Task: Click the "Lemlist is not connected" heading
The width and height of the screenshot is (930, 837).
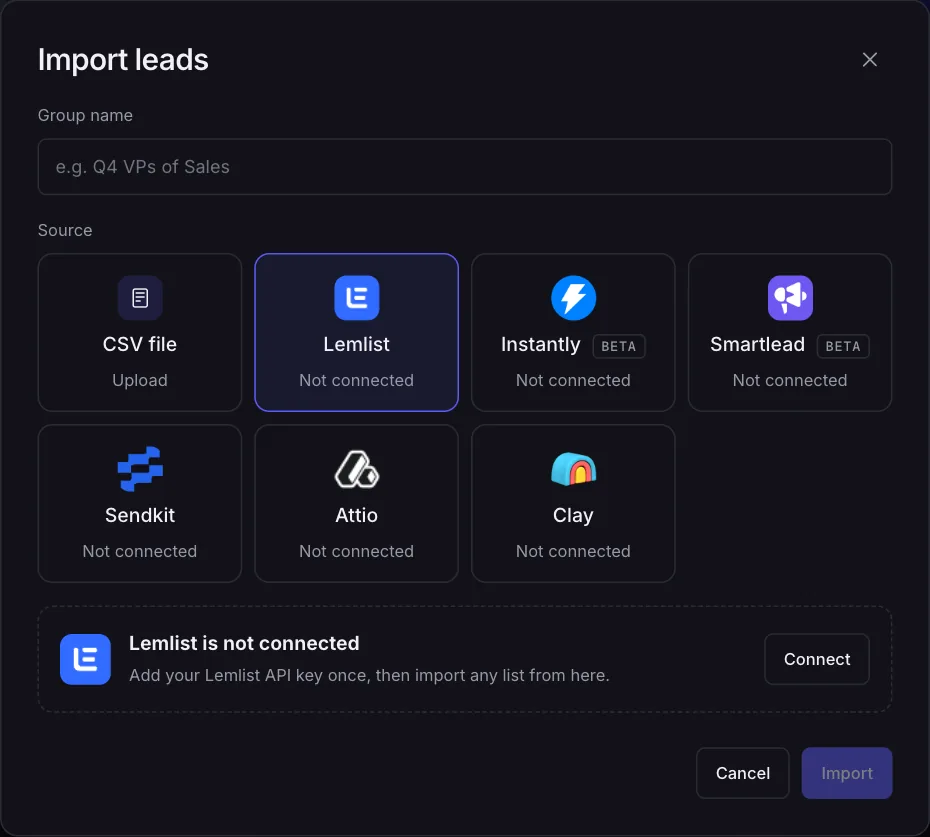Action: point(244,643)
